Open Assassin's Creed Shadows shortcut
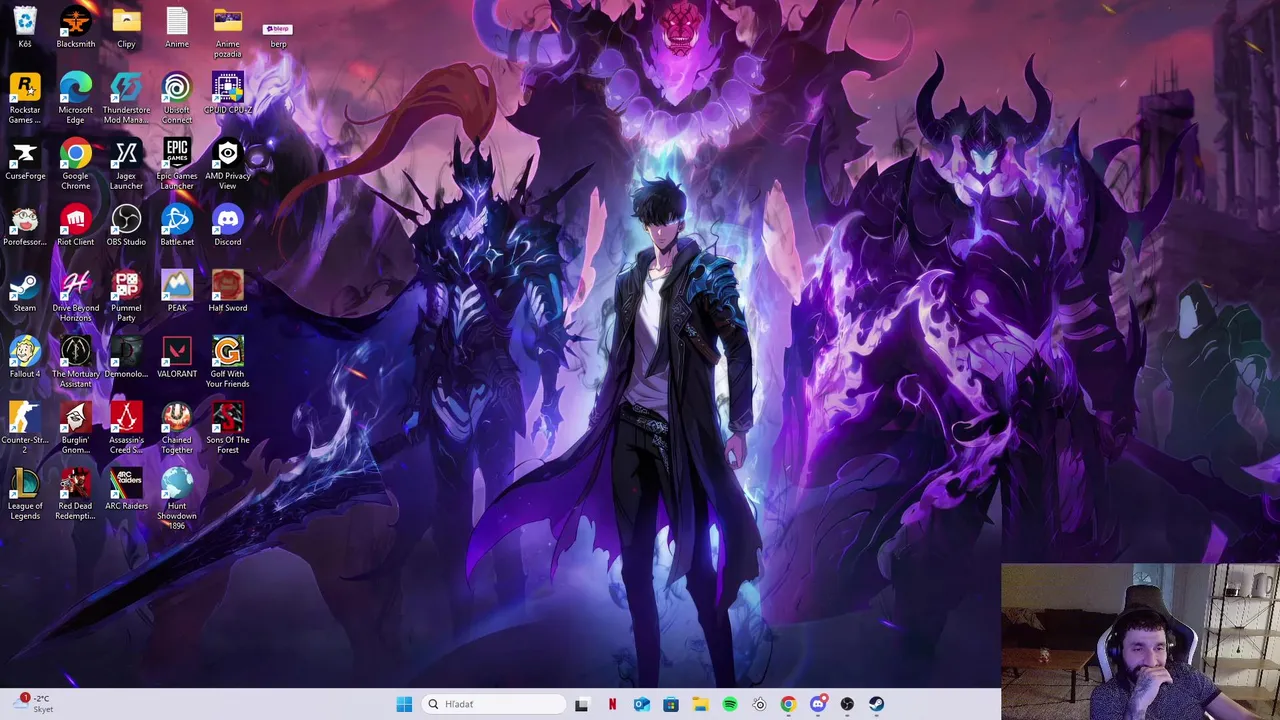1280x720 pixels. point(126,428)
